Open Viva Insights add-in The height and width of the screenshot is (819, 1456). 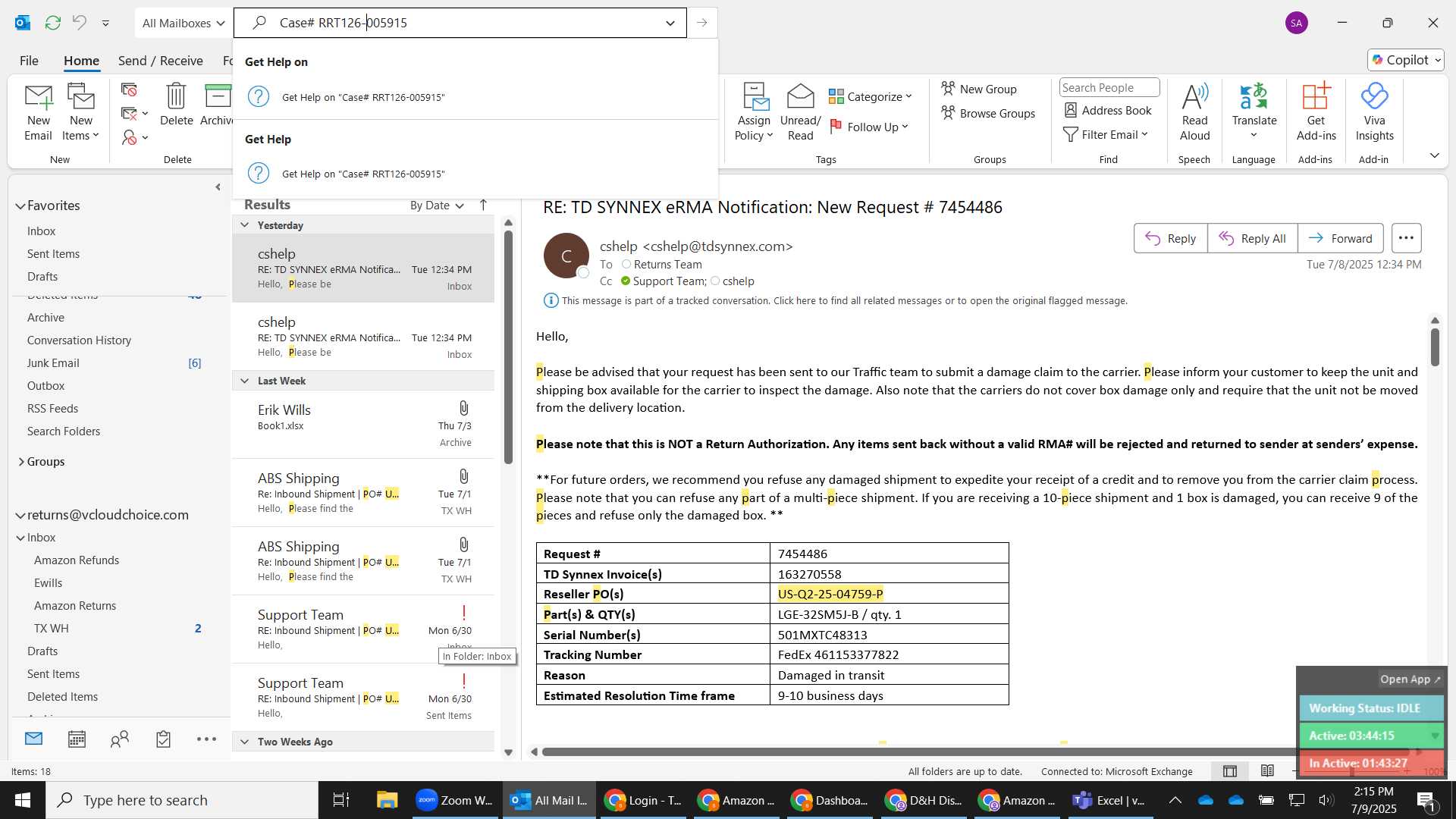pos(1374,112)
